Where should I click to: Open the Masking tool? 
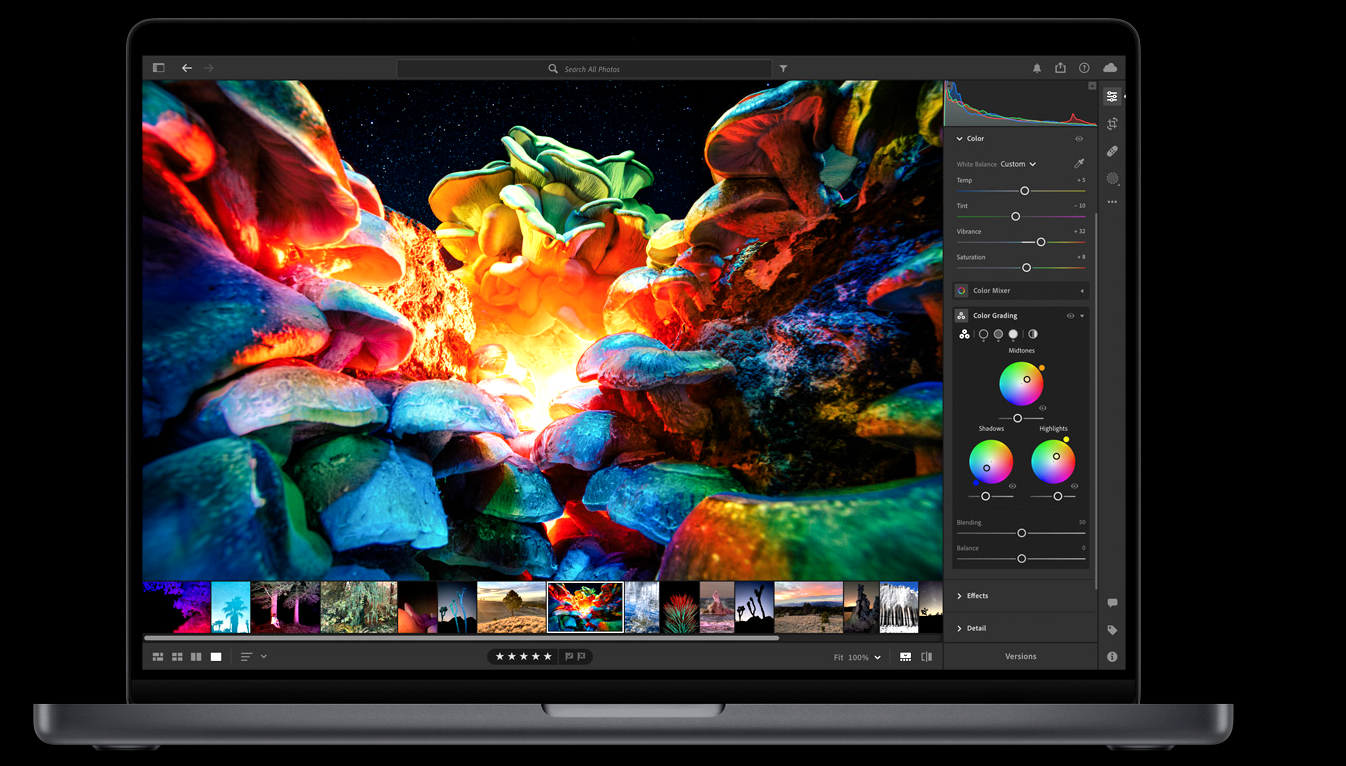1112,179
